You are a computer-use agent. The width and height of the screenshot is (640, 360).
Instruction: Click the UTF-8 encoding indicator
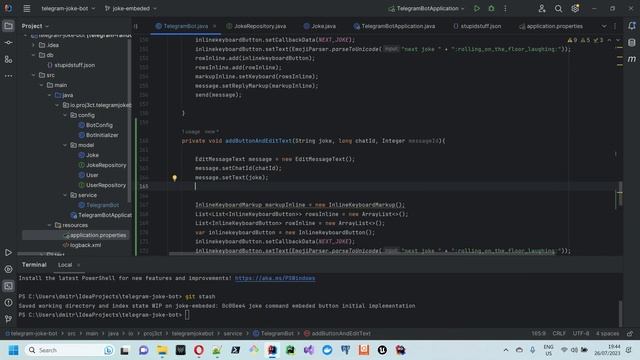580,333
